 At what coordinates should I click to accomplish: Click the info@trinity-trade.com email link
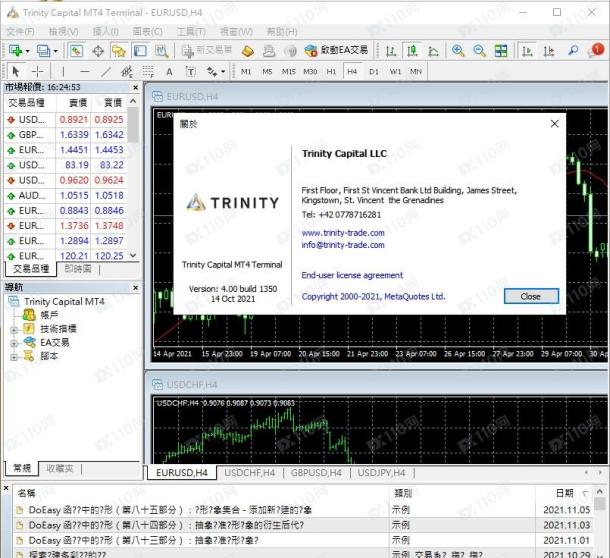[x=343, y=245]
